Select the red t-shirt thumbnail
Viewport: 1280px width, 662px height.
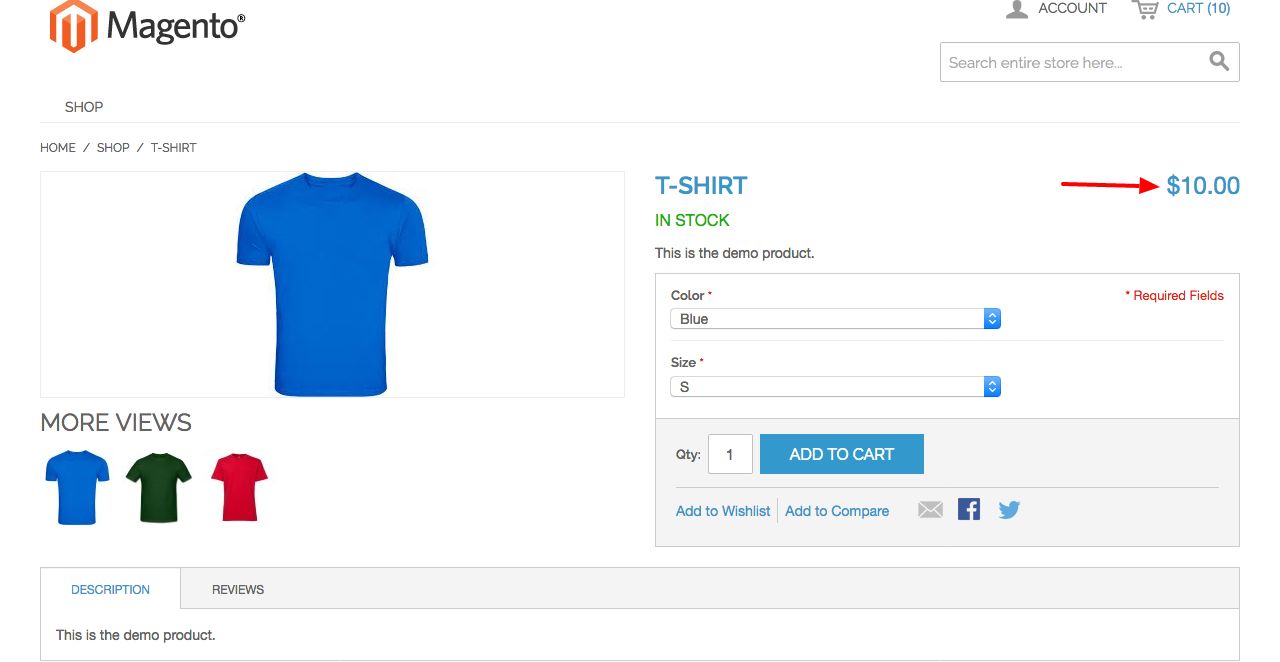pyautogui.click(x=240, y=487)
